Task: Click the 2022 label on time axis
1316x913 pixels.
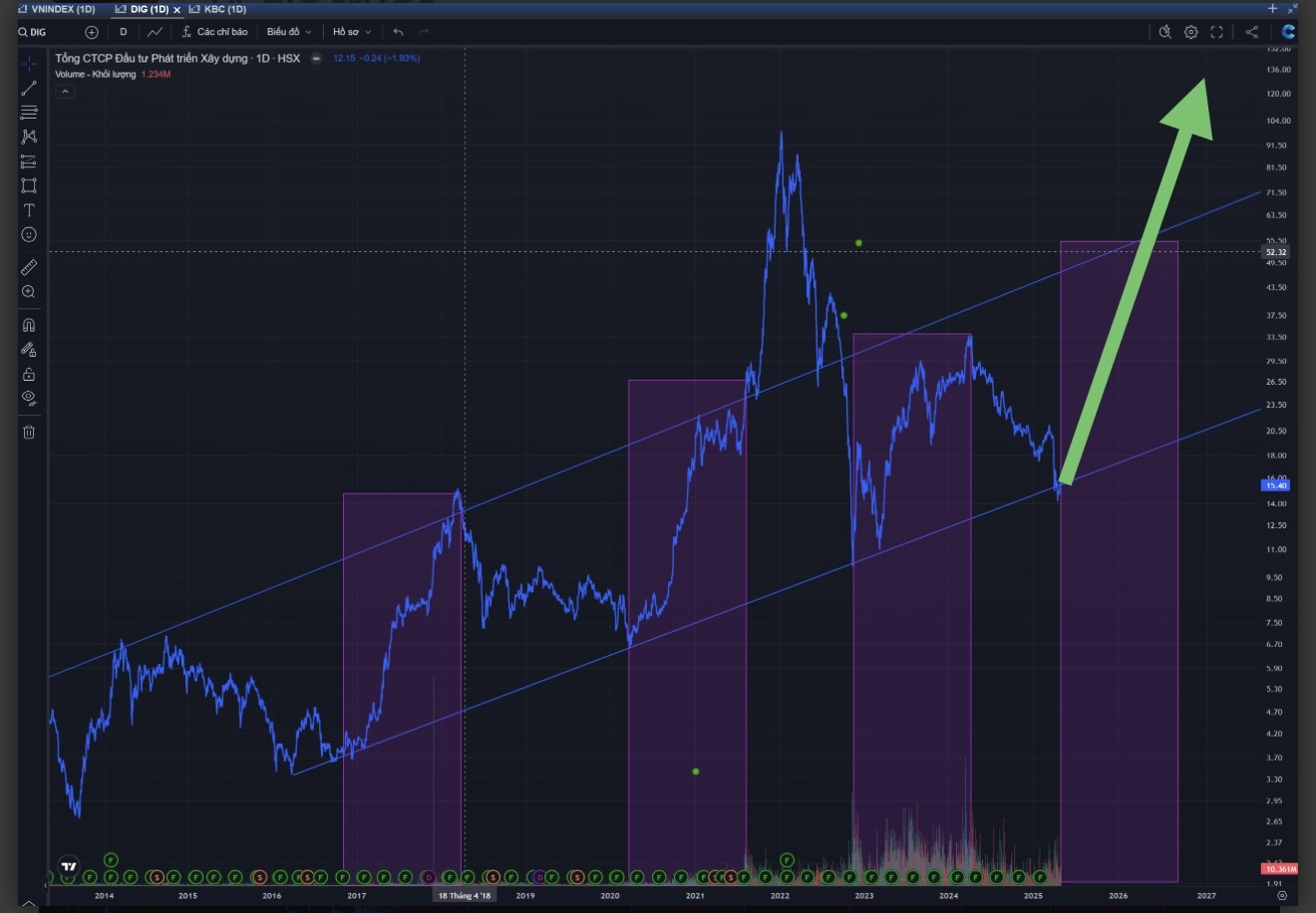Action: [x=780, y=895]
